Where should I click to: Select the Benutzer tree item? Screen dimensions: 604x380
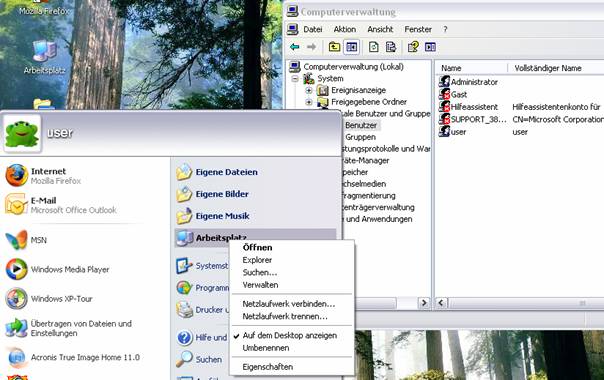coord(361,125)
